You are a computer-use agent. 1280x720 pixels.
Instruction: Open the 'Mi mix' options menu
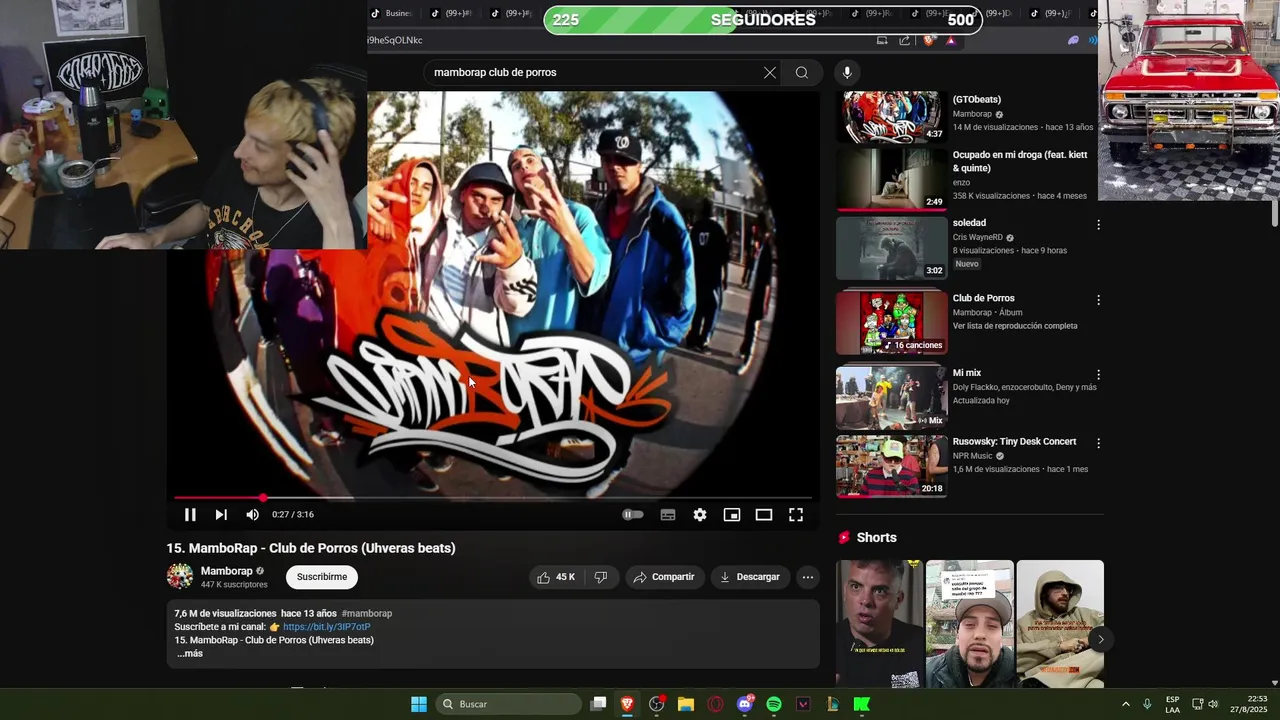[1098, 375]
